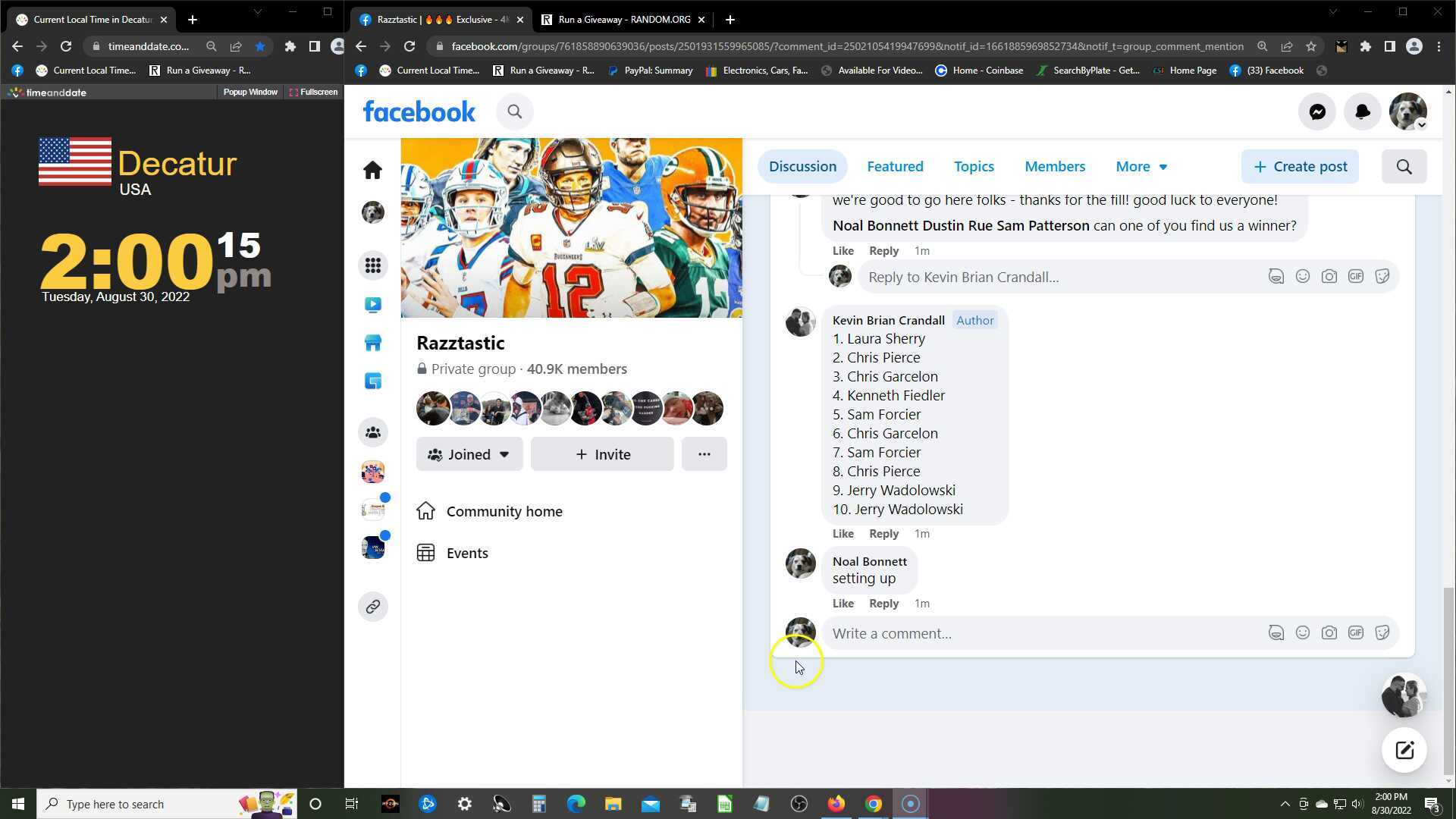1456x819 pixels.
Task: Select the Featured tab
Action: (895, 167)
